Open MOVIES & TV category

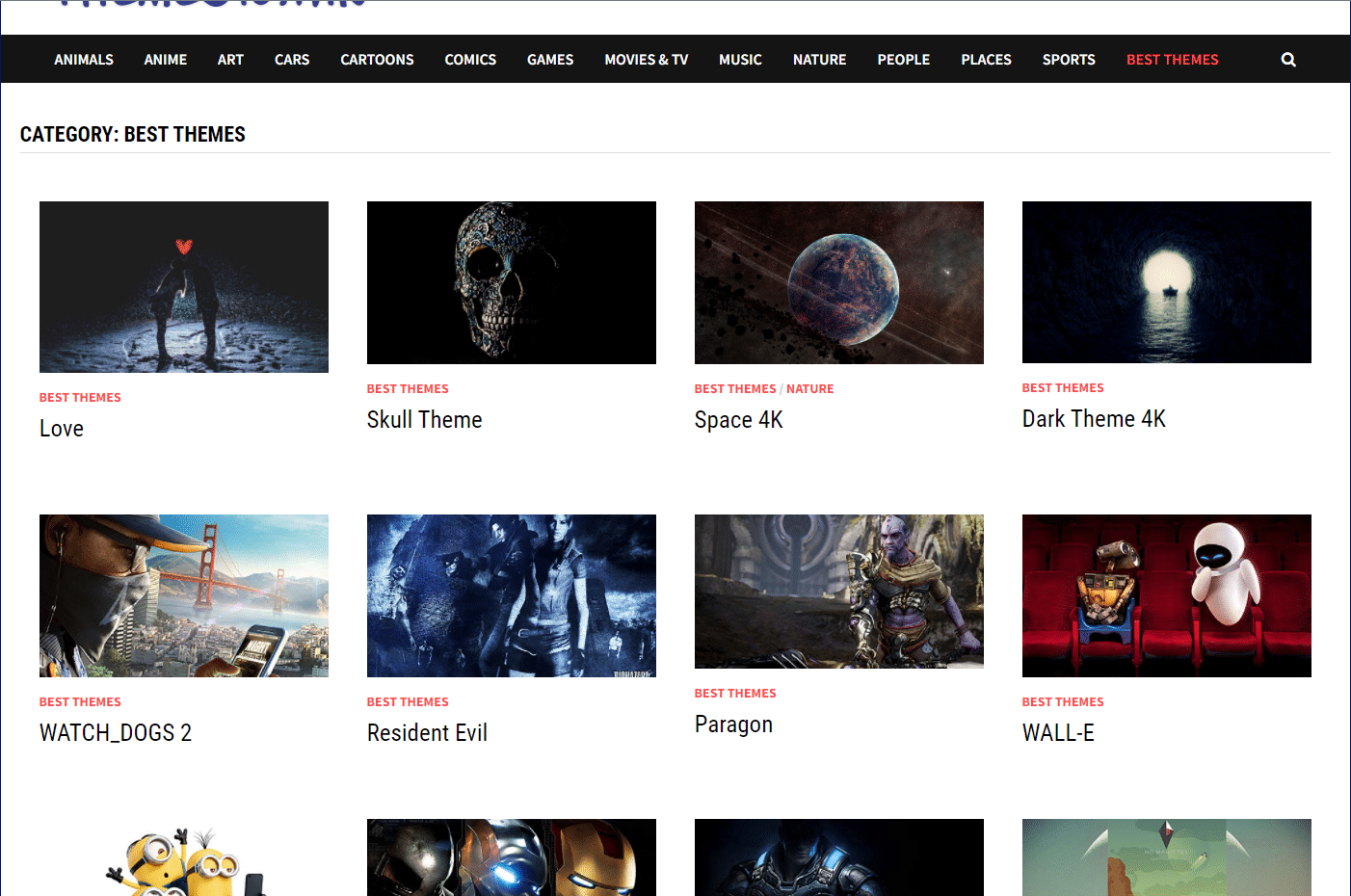pyautogui.click(x=647, y=60)
